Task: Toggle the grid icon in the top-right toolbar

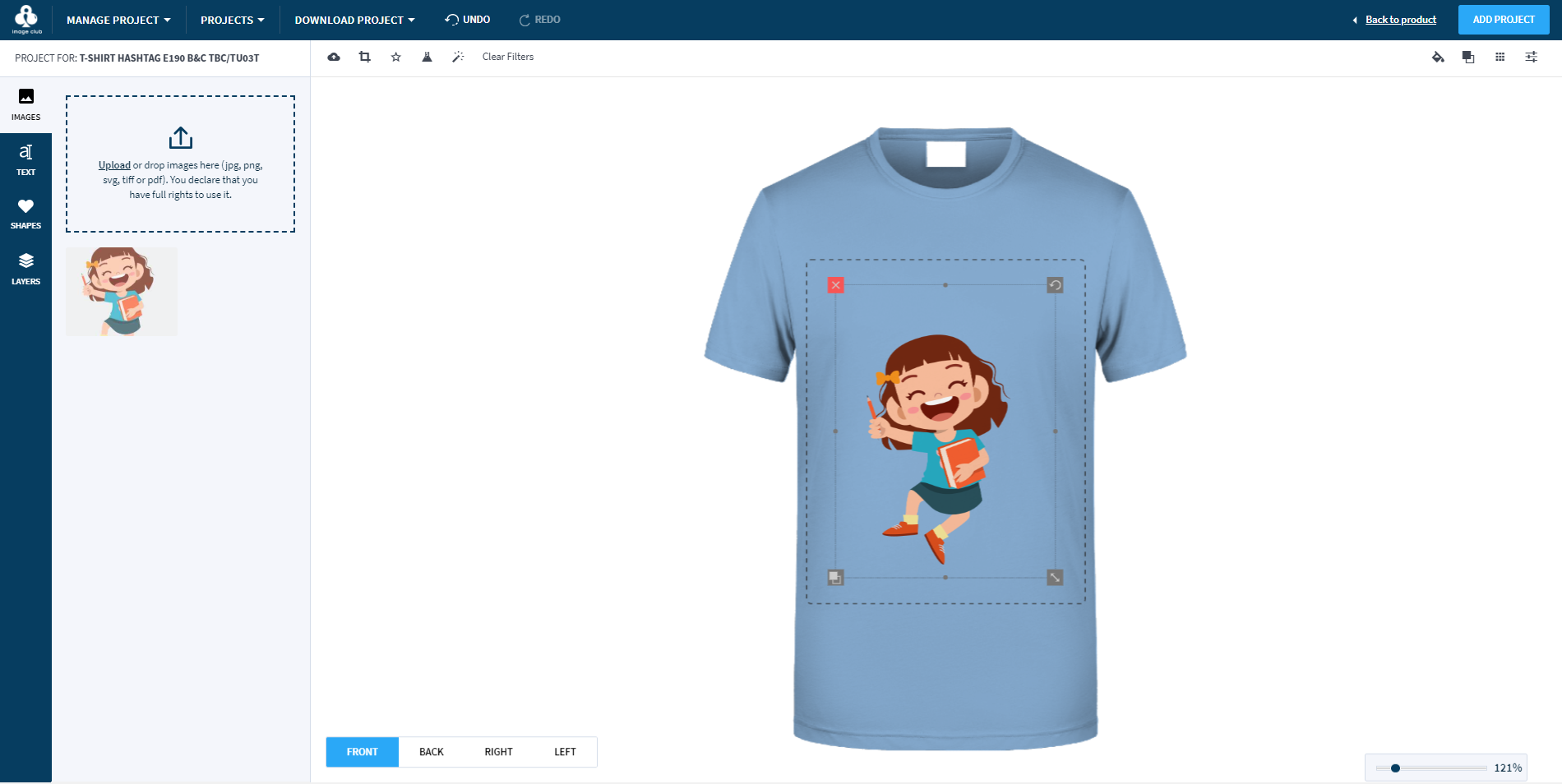Action: [1500, 57]
